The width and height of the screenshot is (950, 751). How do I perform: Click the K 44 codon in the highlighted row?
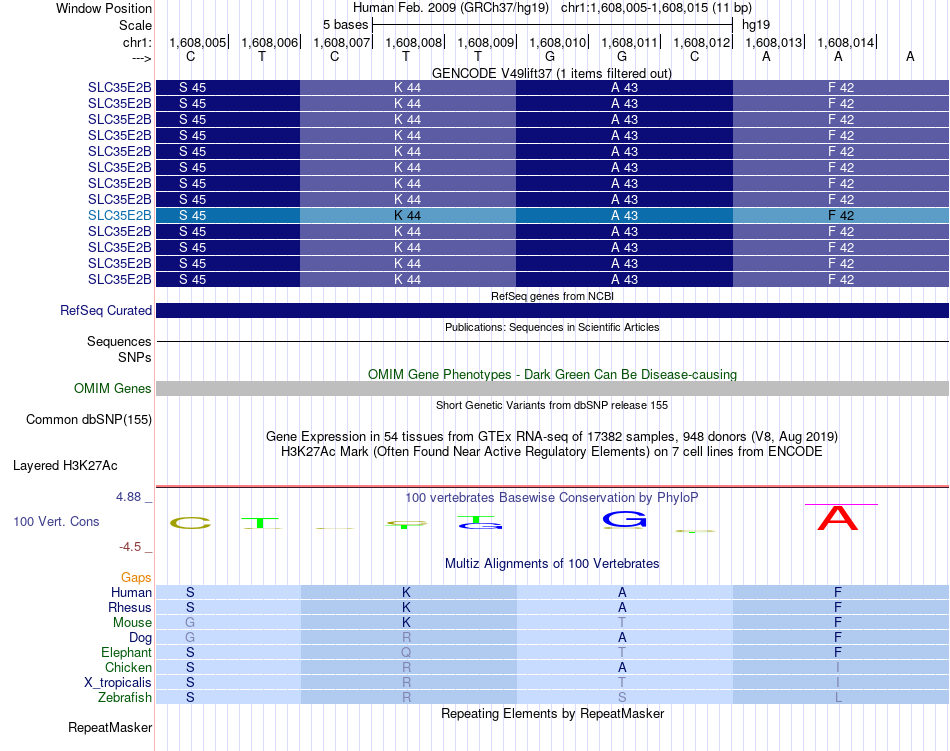pos(407,216)
